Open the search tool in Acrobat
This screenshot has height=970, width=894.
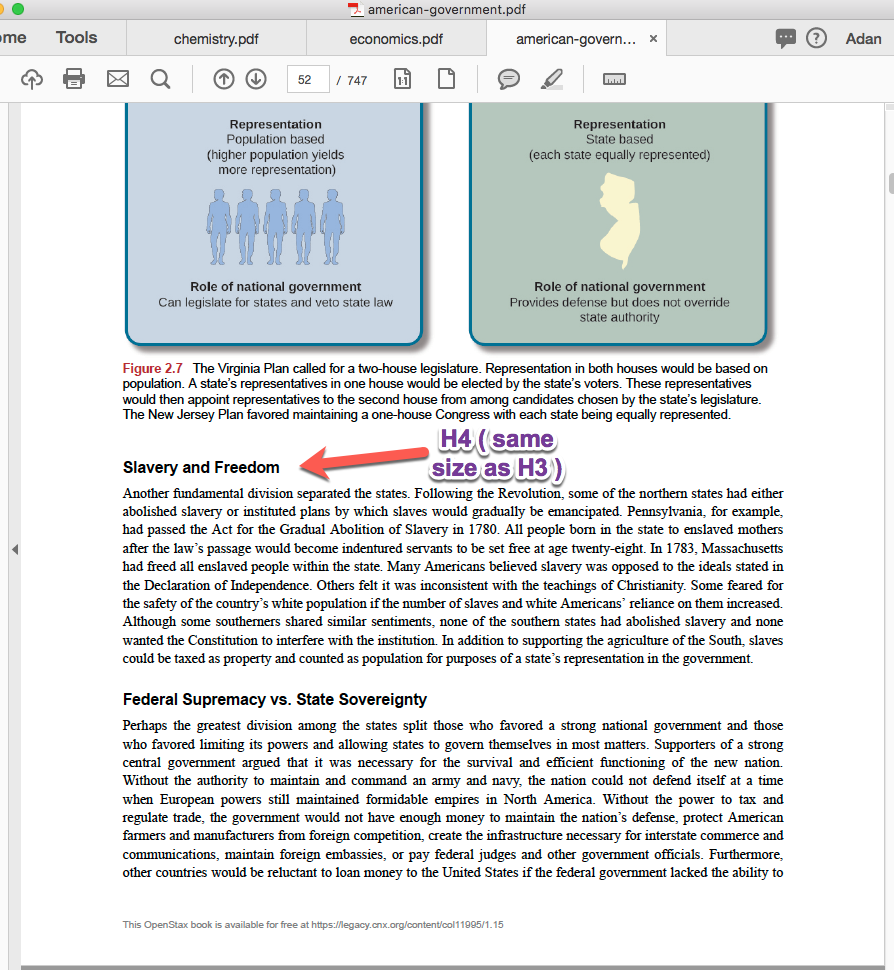coord(160,79)
